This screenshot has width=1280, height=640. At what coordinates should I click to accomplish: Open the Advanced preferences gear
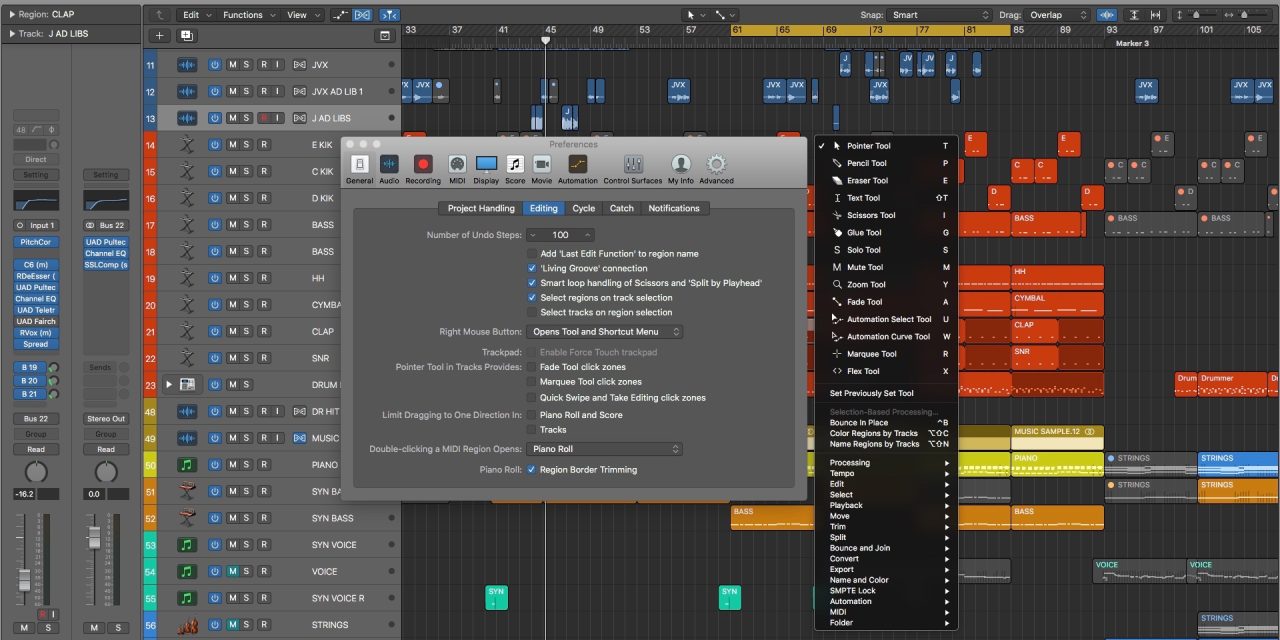click(x=716, y=166)
